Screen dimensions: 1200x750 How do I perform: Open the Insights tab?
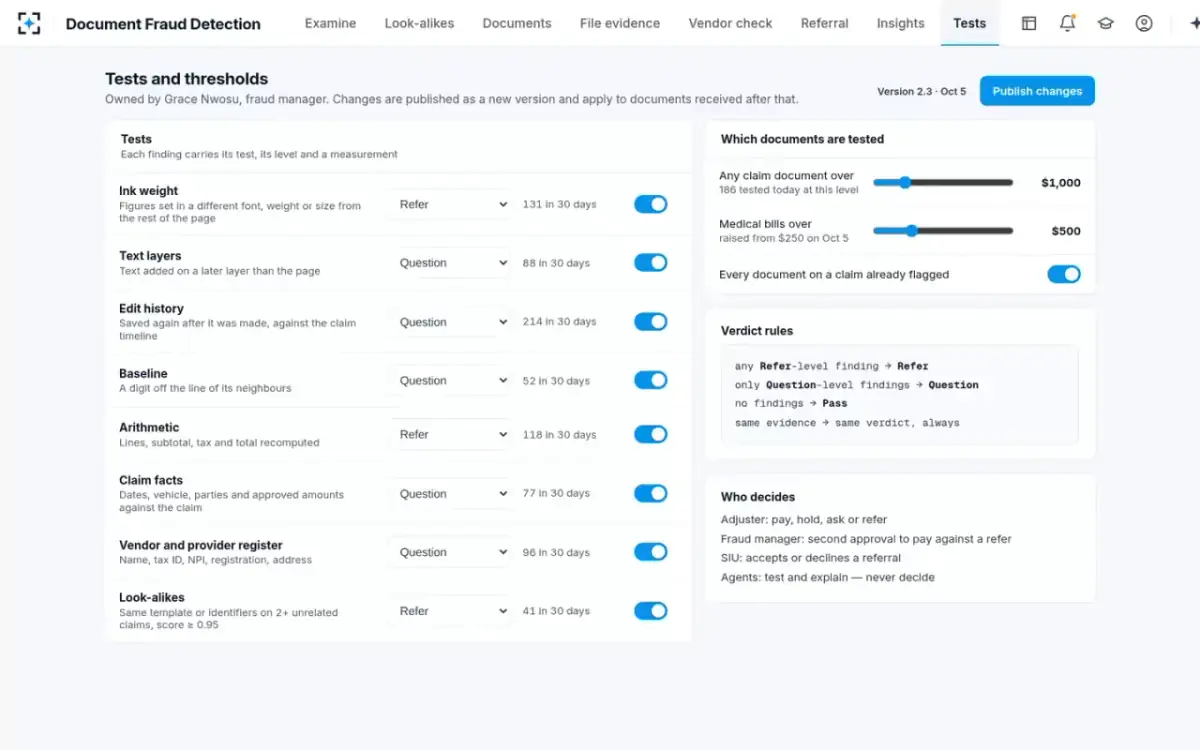point(900,23)
